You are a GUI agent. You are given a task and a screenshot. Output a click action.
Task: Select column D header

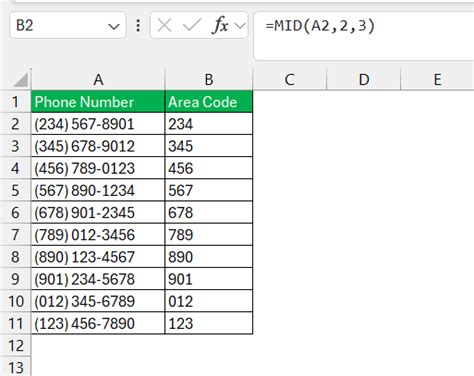364,80
